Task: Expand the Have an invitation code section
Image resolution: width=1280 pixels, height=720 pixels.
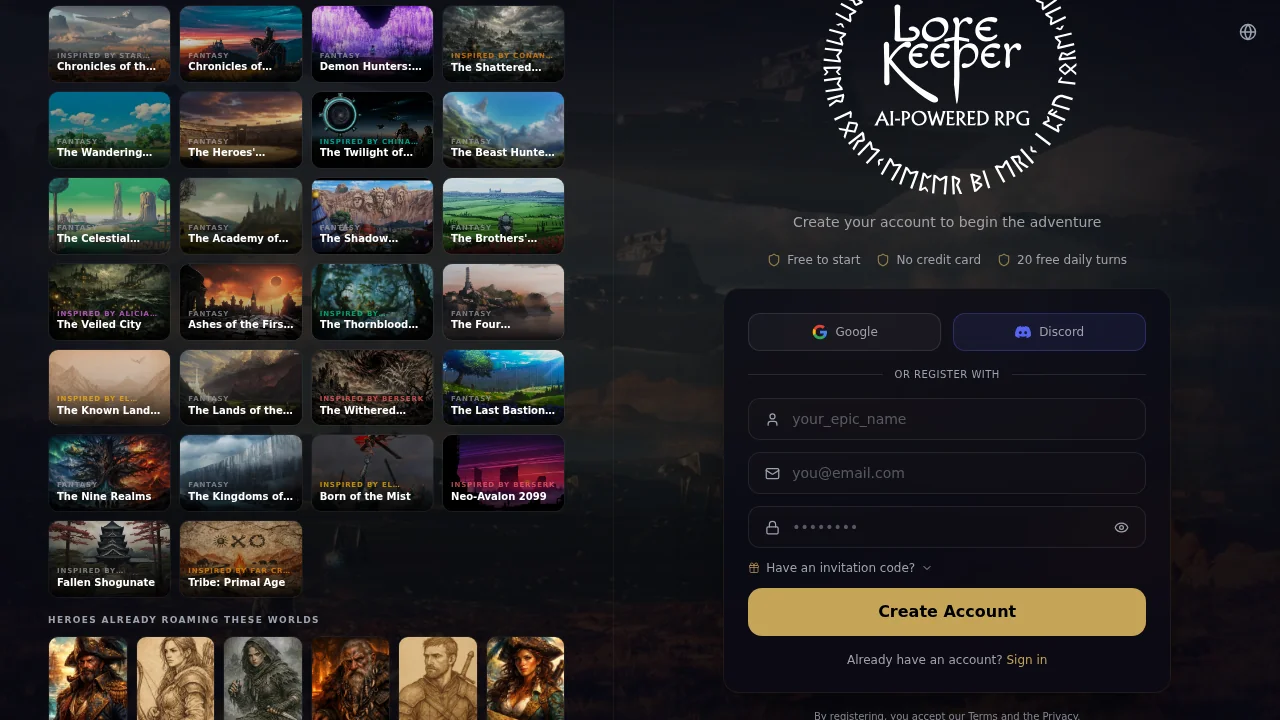Action: (840, 567)
